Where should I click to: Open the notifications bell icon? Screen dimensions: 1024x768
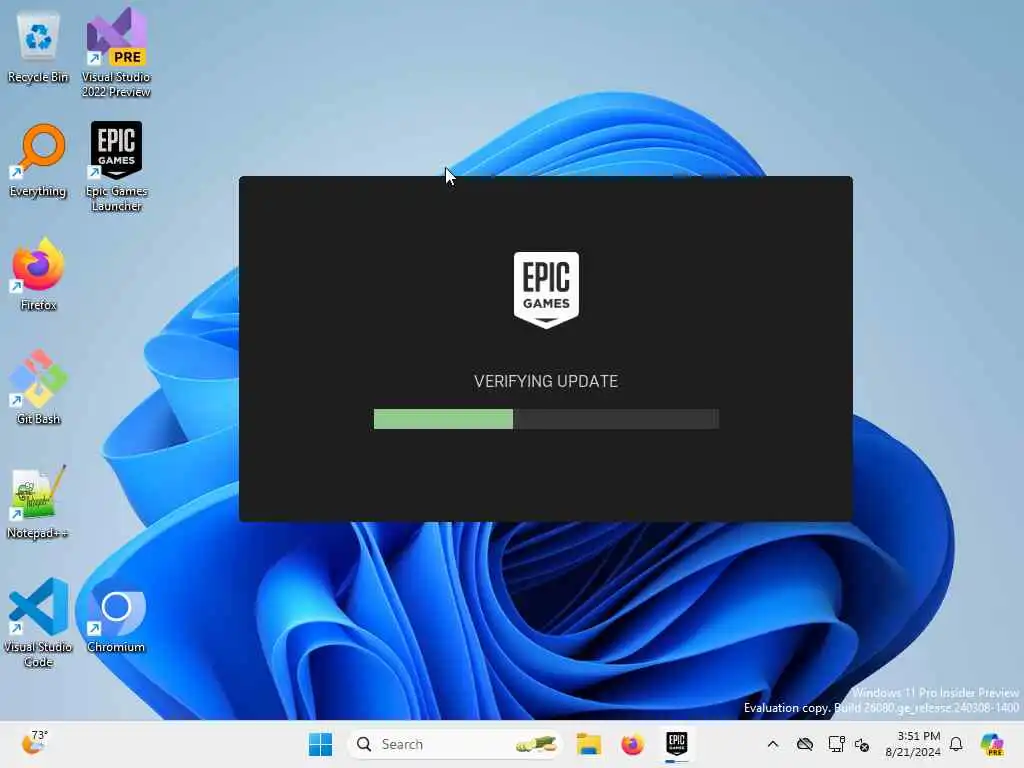(x=956, y=744)
